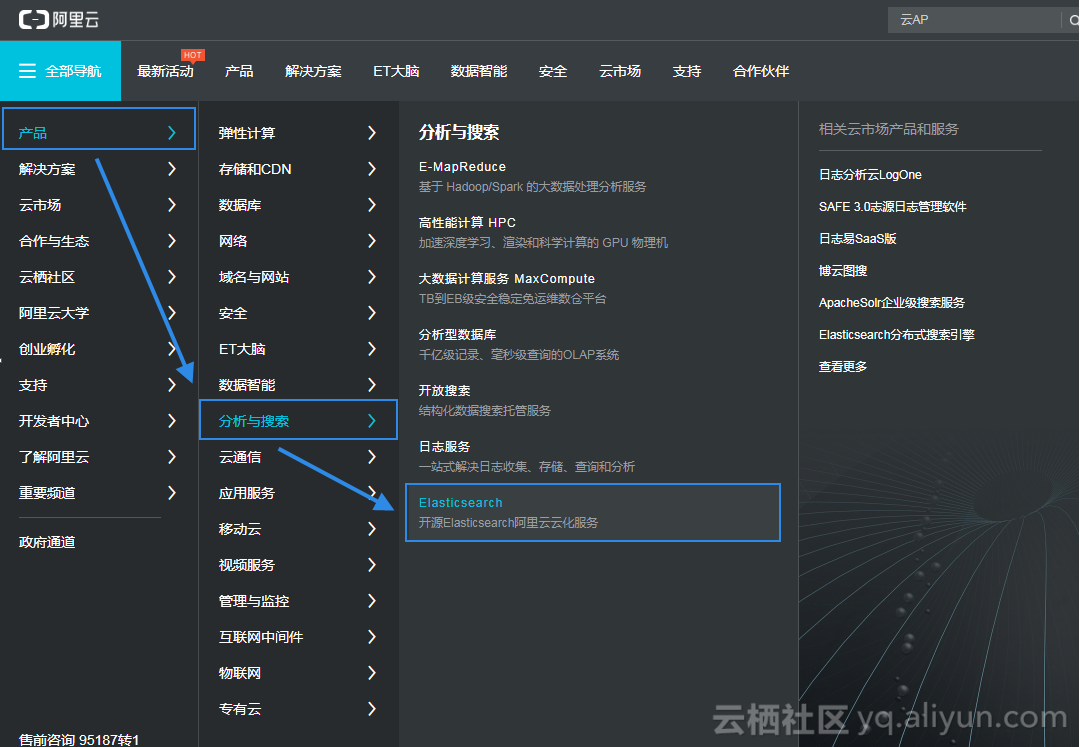The width and height of the screenshot is (1080, 747).
Task: Expand the 管理与监控 chevron
Action: tap(372, 600)
